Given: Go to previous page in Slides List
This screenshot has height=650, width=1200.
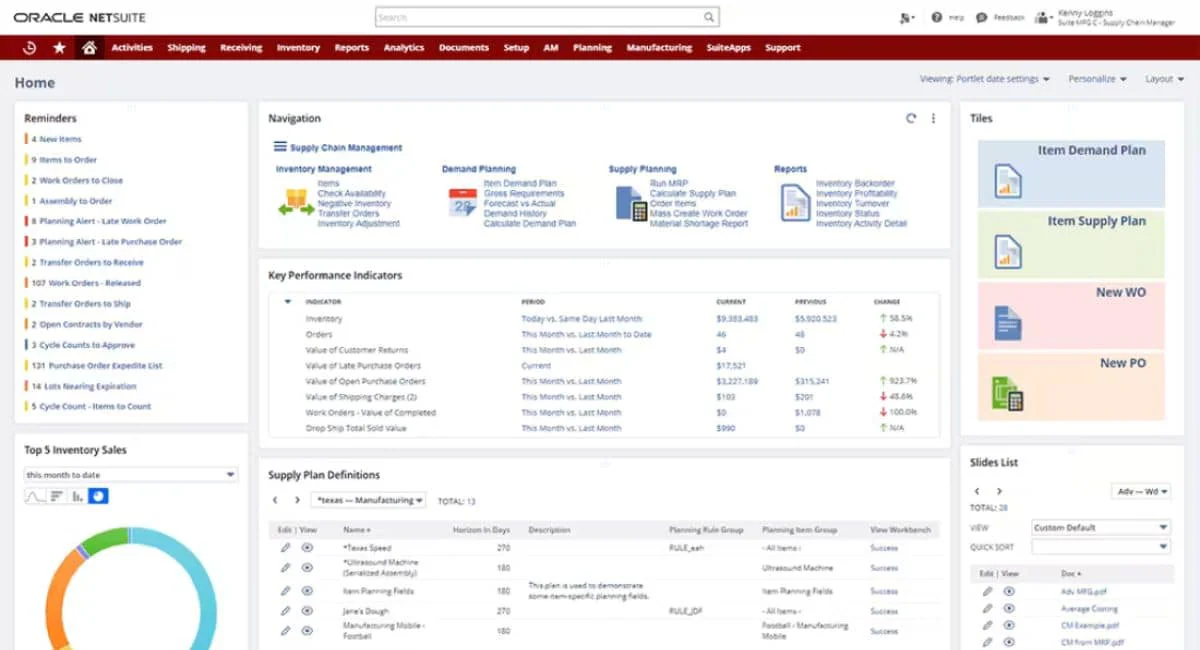Looking at the screenshot, I should [x=977, y=491].
